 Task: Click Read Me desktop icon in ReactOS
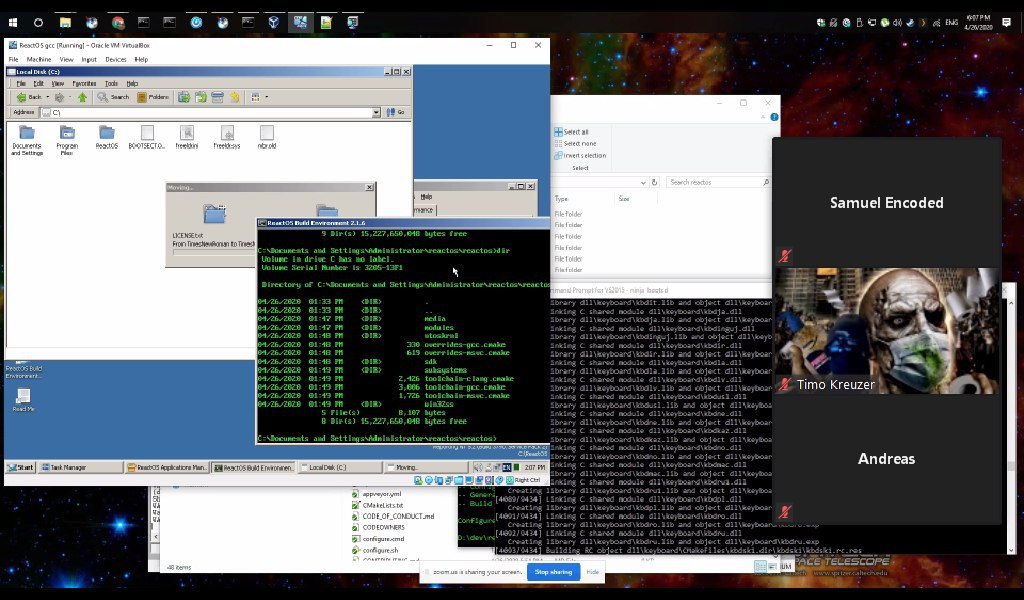click(x=23, y=400)
